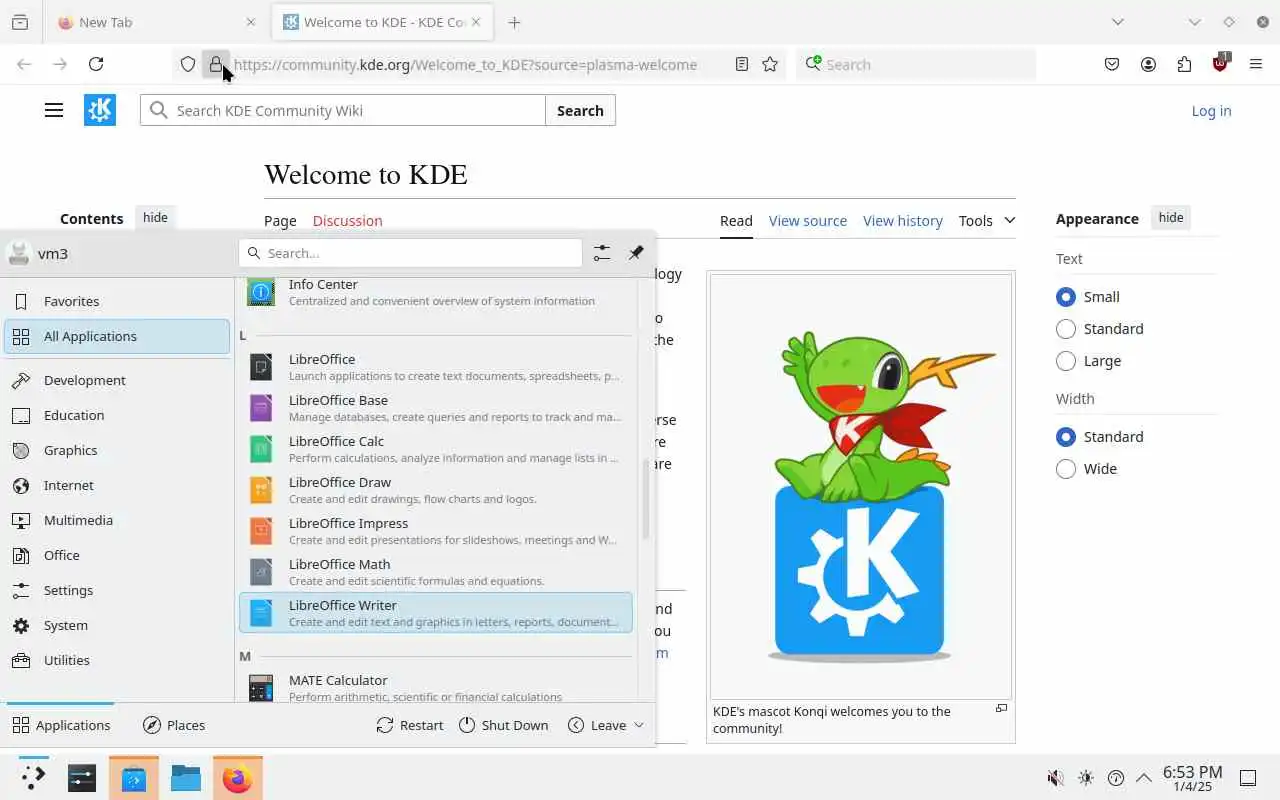Open Firefox application menu button
Screen dimensions: 1280x800
(1256, 64)
